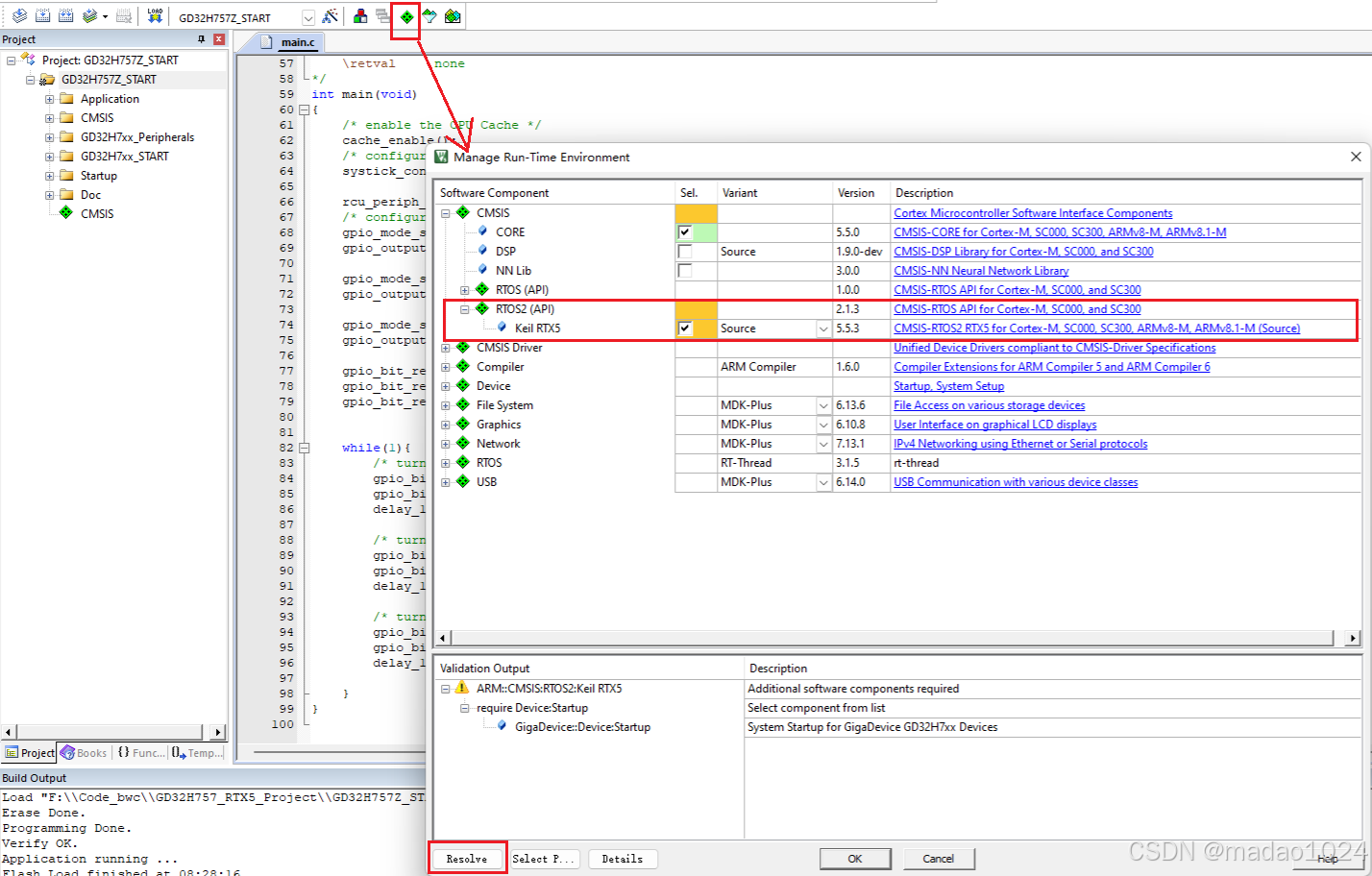Expand the RTOS (API) component node

[x=465, y=290]
